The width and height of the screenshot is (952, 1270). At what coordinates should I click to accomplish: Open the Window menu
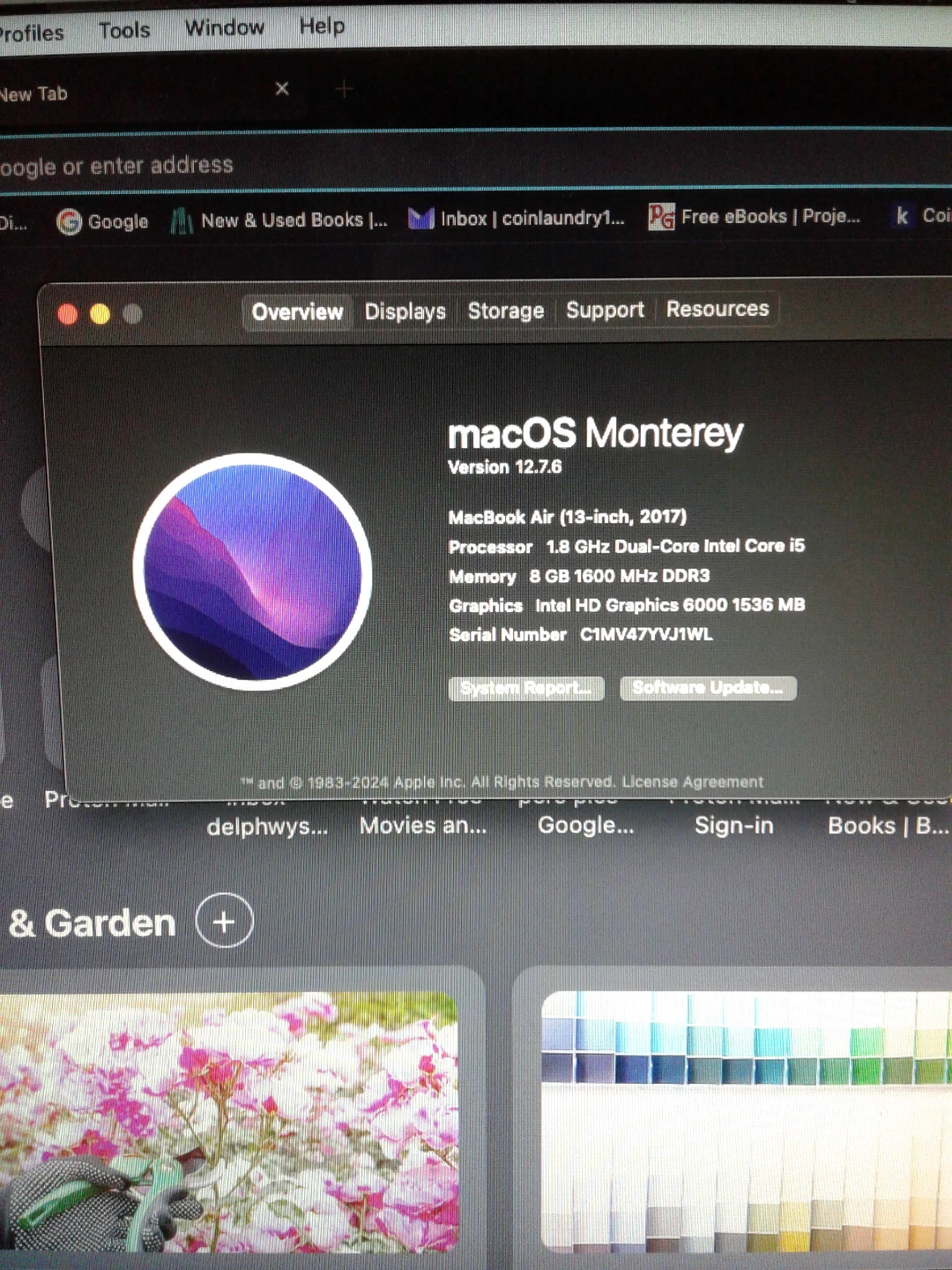coord(225,27)
